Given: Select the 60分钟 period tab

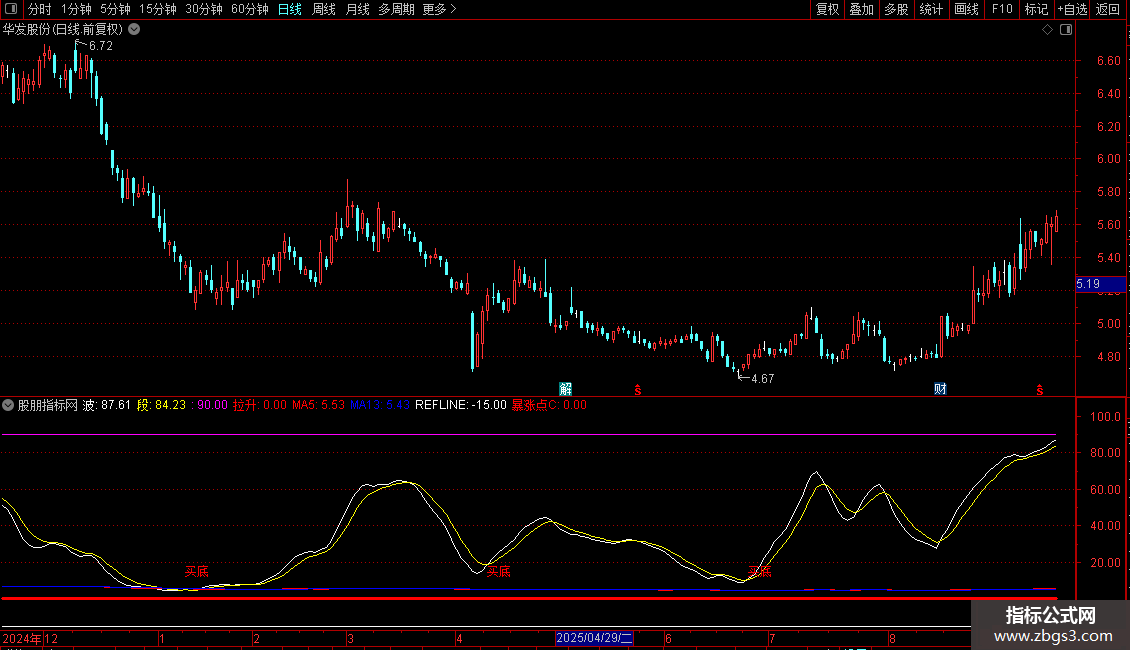Looking at the screenshot, I should pos(250,9).
